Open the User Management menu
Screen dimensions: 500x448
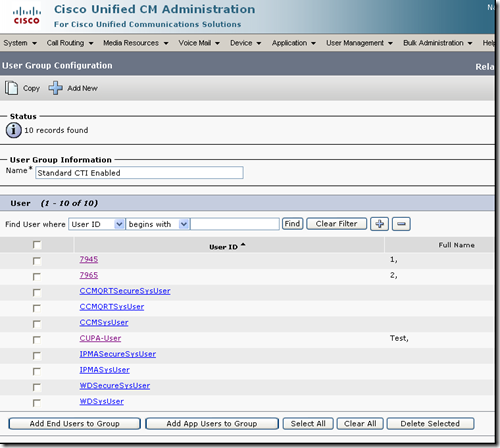pos(359,43)
